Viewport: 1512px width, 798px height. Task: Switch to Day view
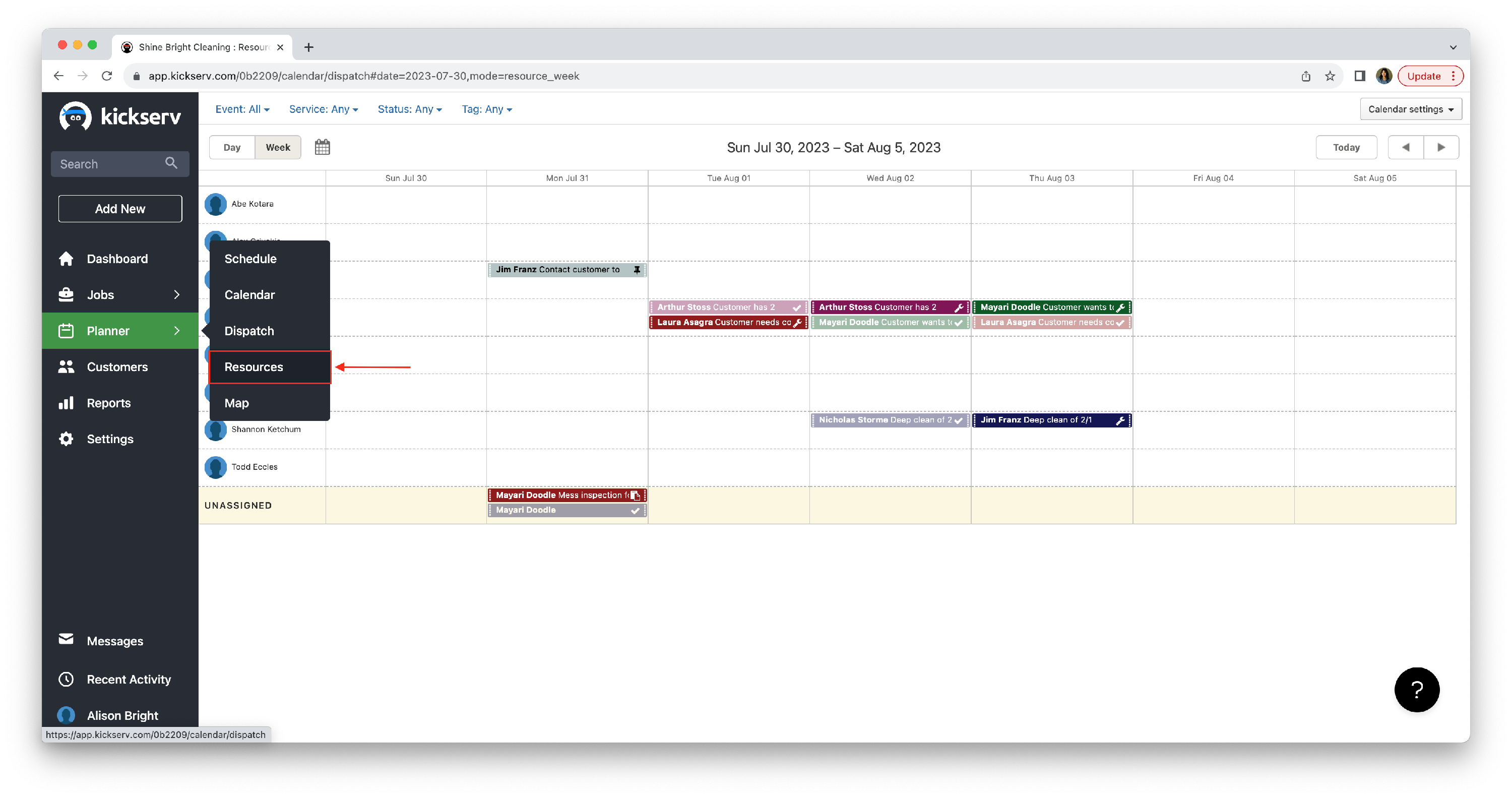pyautogui.click(x=232, y=147)
